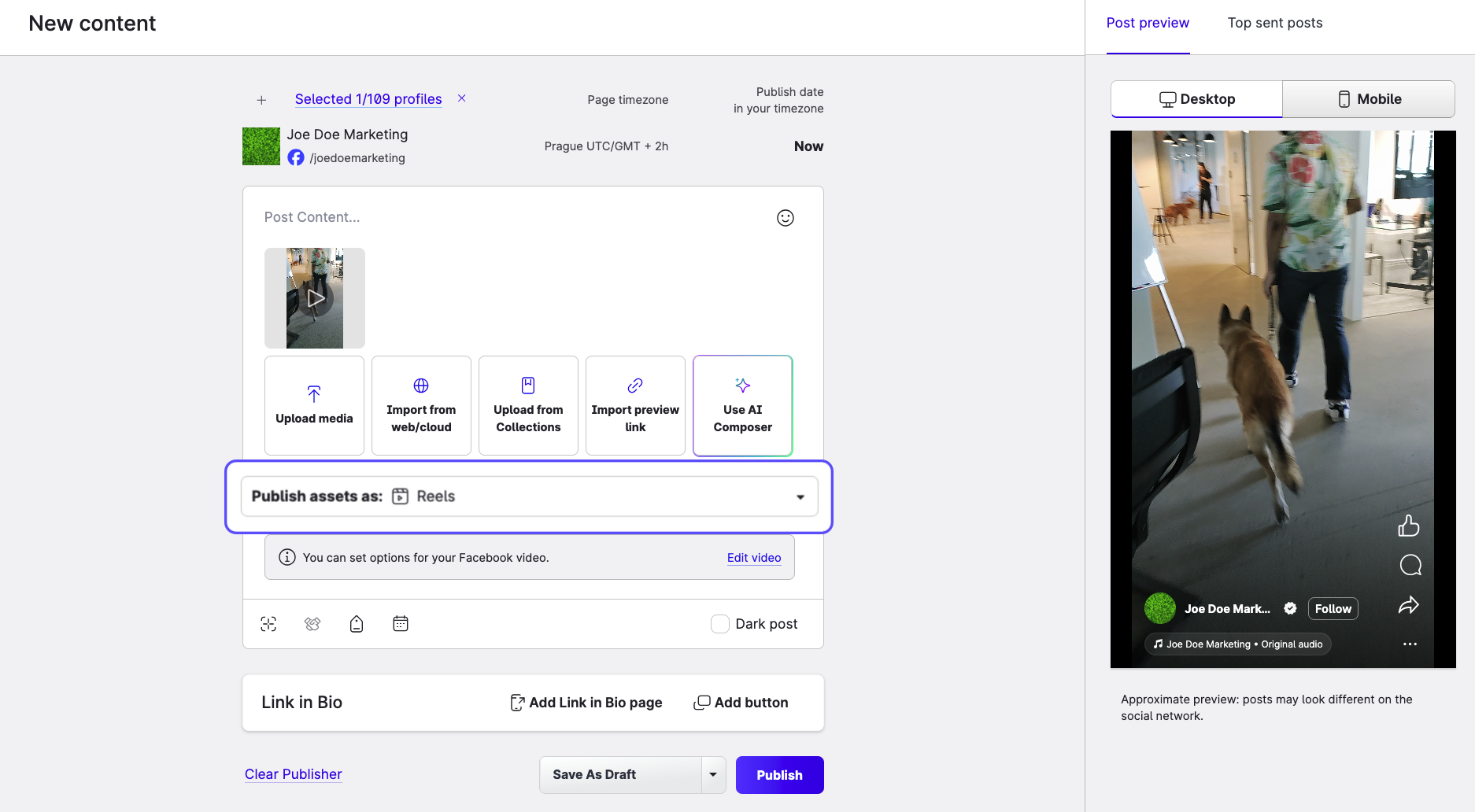Click the thumbs-up icon in the Reel preview

[x=1408, y=526]
